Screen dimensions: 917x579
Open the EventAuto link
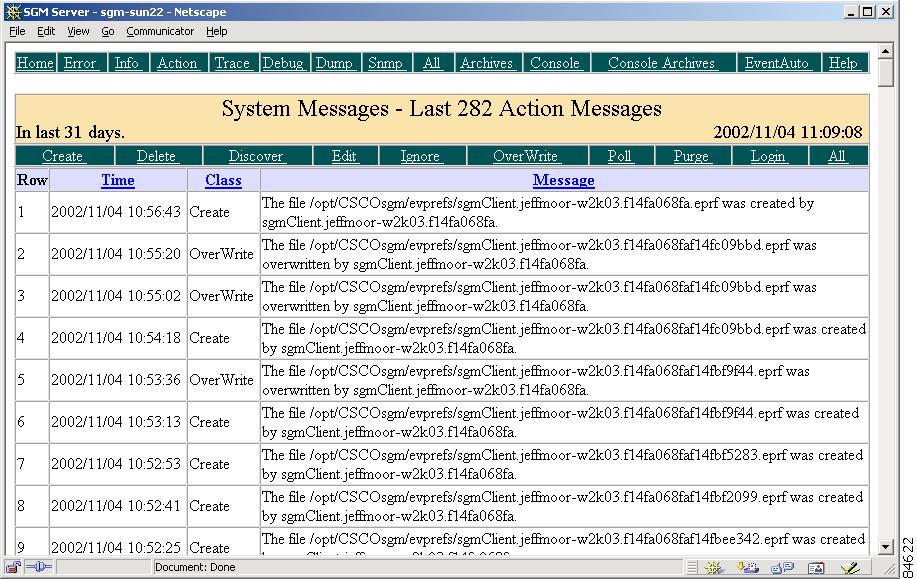click(x=777, y=63)
